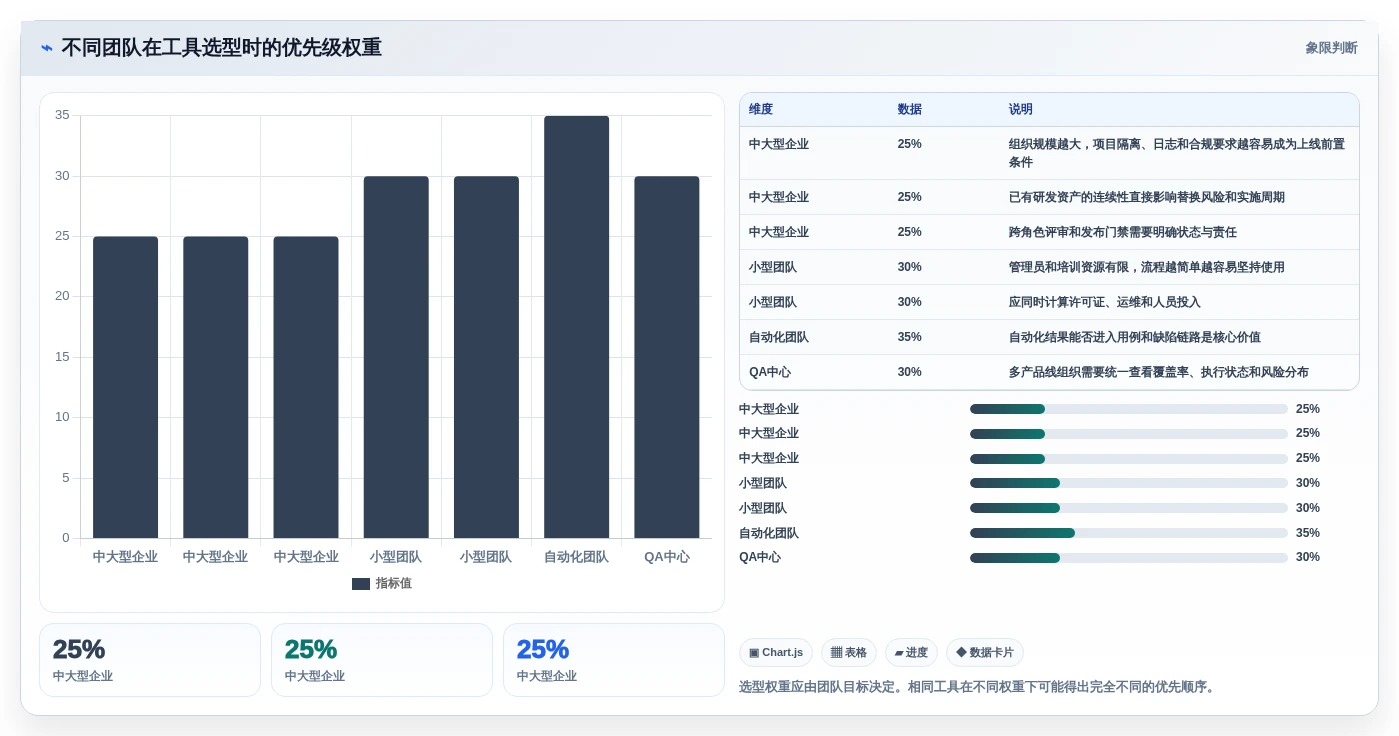Click the blue 25% stat card
Screen dimensions: 1399x736
point(614,660)
